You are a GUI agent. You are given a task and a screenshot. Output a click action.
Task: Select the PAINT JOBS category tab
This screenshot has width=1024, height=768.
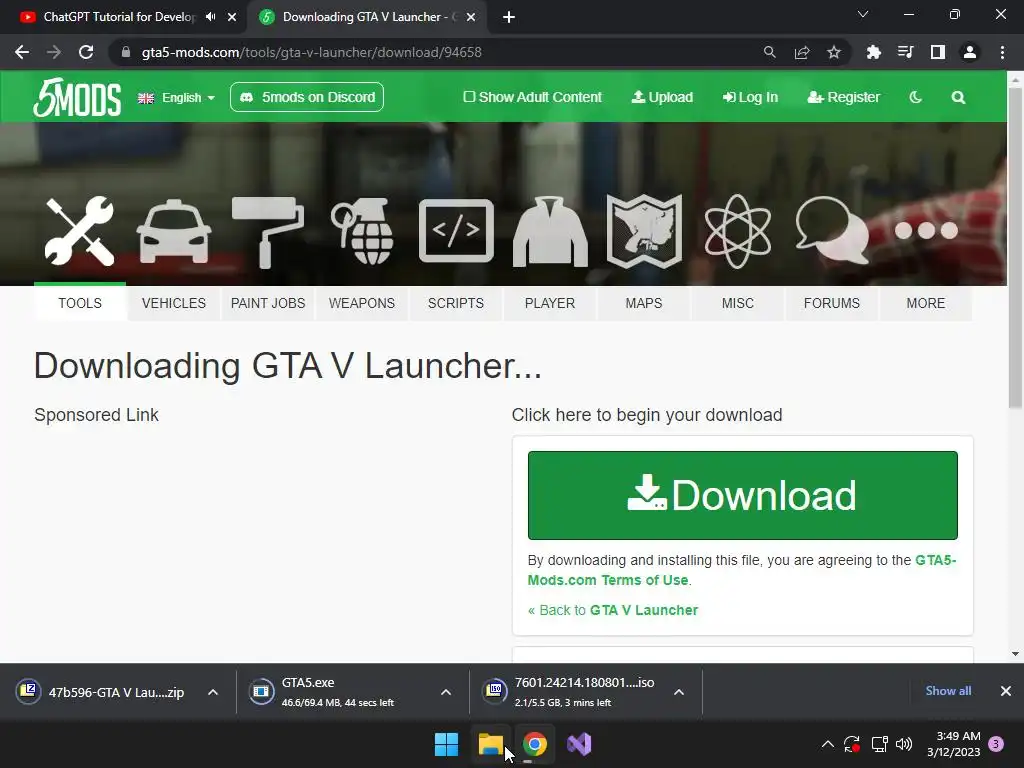[268, 303]
